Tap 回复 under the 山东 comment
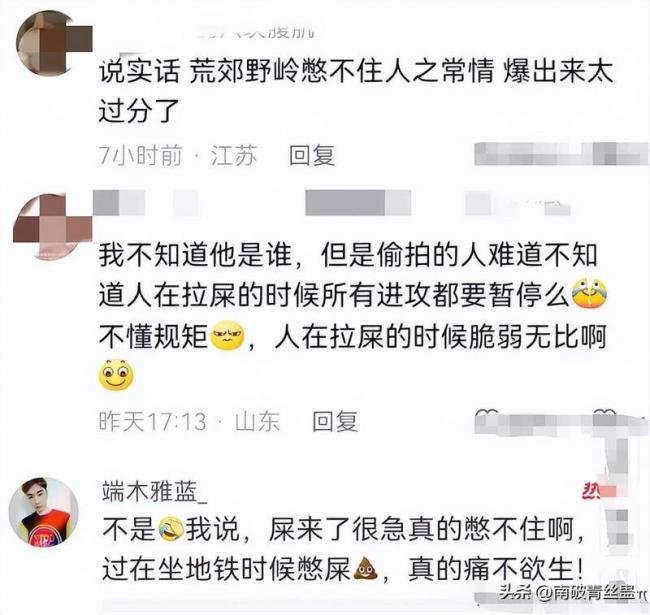The image size is (650, 615). [335, 421]
